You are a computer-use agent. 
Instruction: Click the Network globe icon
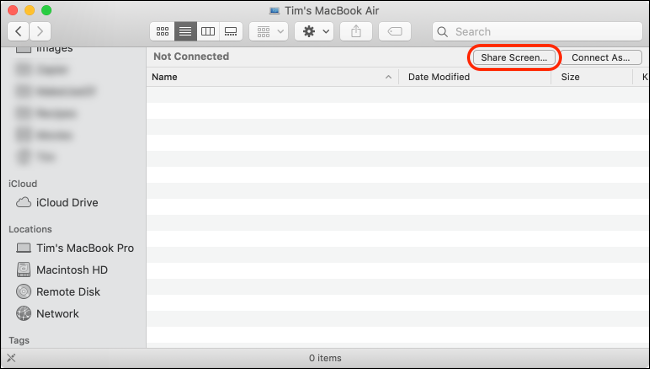(x=23, y=313)
